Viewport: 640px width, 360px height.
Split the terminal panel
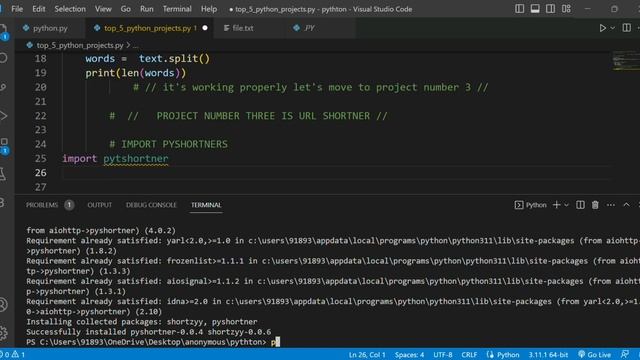point(580,205)
